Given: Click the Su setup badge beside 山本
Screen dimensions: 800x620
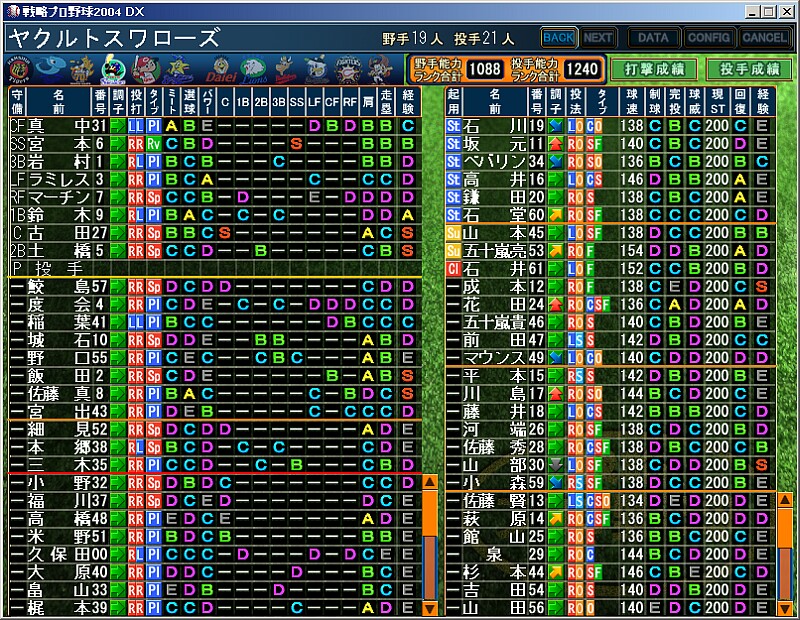Looking at the screenshot, I should click(453, 233).
